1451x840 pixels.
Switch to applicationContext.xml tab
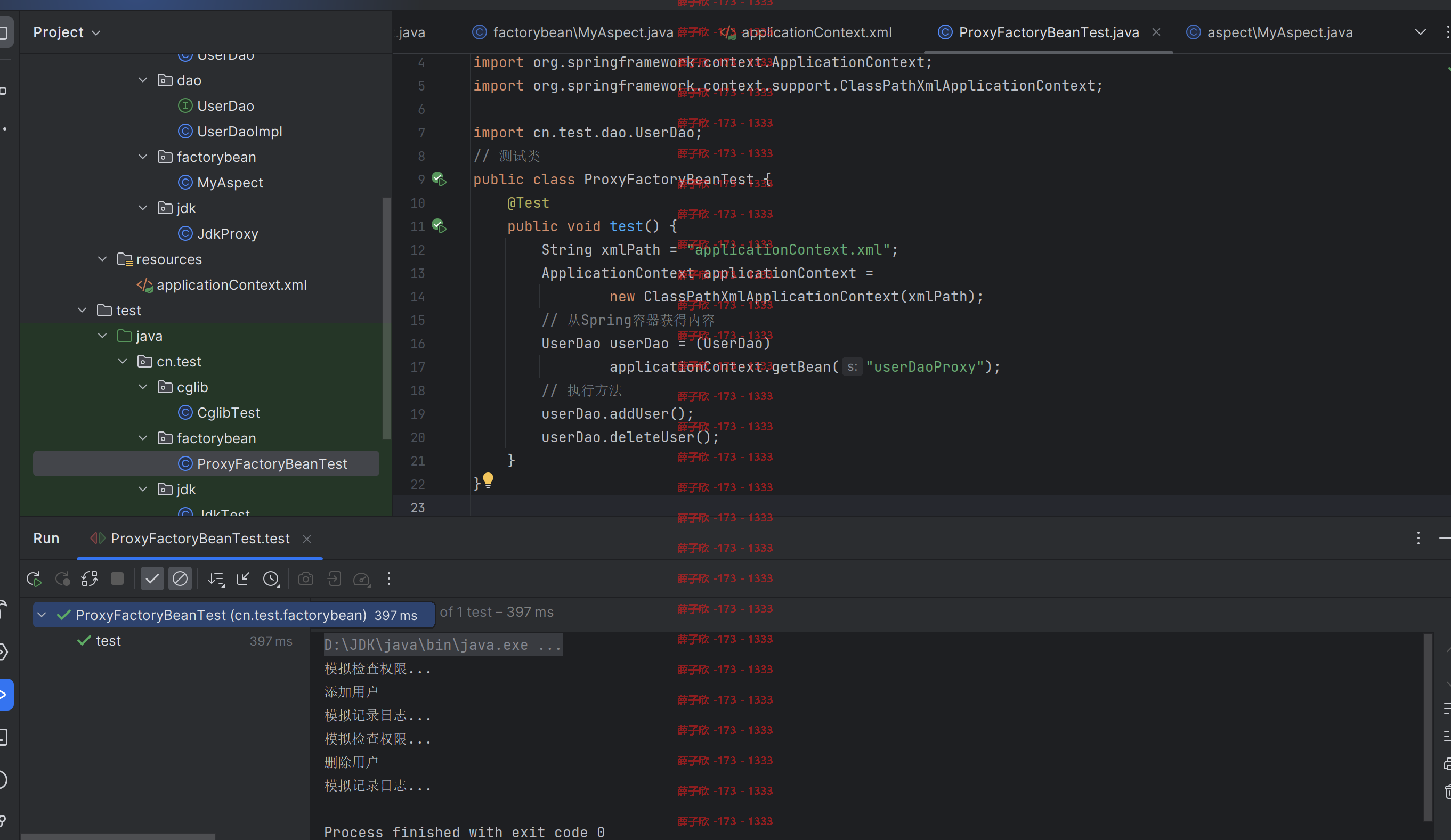point(806,32)
